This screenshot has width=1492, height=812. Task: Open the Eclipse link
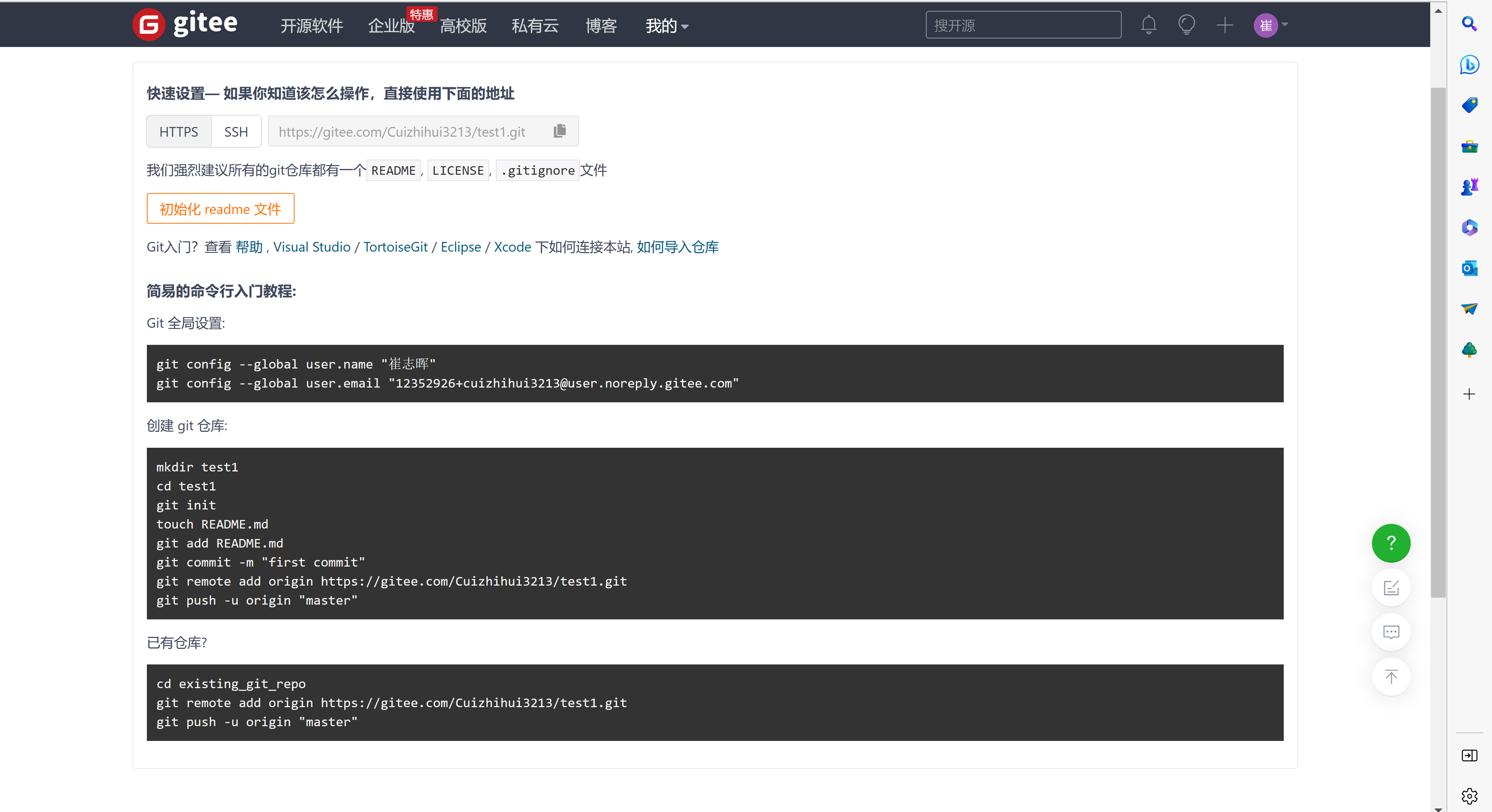pyautogui.click(x=460, y=247)
